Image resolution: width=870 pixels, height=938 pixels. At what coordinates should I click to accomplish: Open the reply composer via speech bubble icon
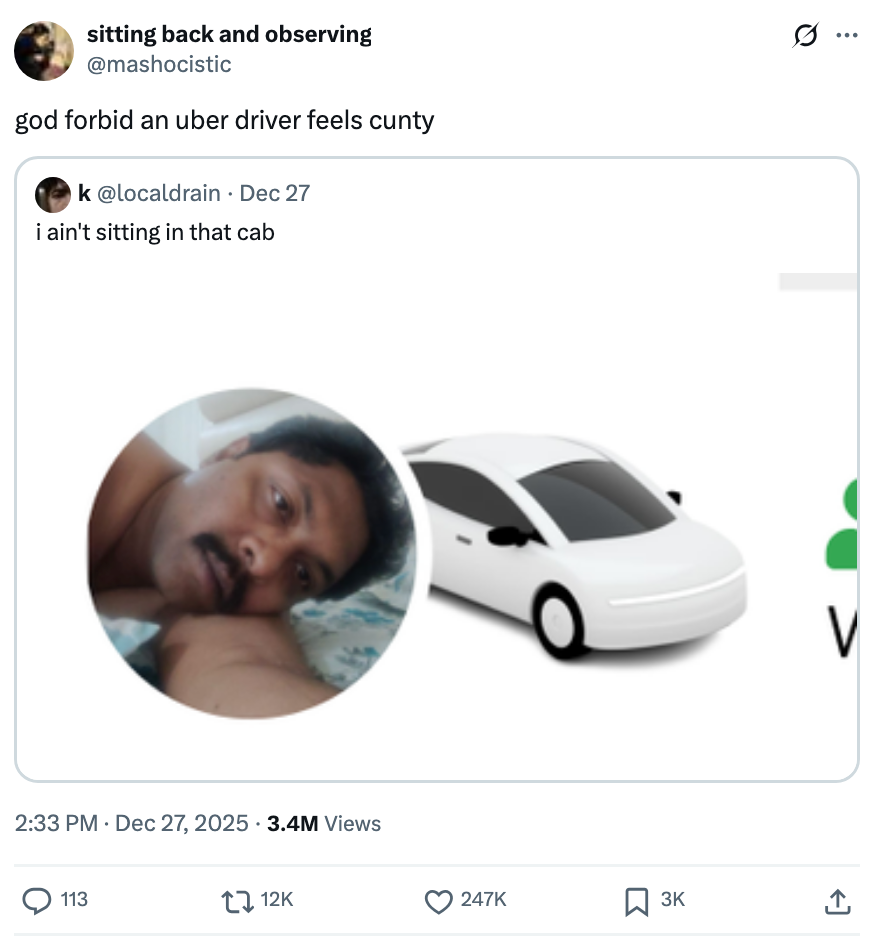(x=37, y=901)
